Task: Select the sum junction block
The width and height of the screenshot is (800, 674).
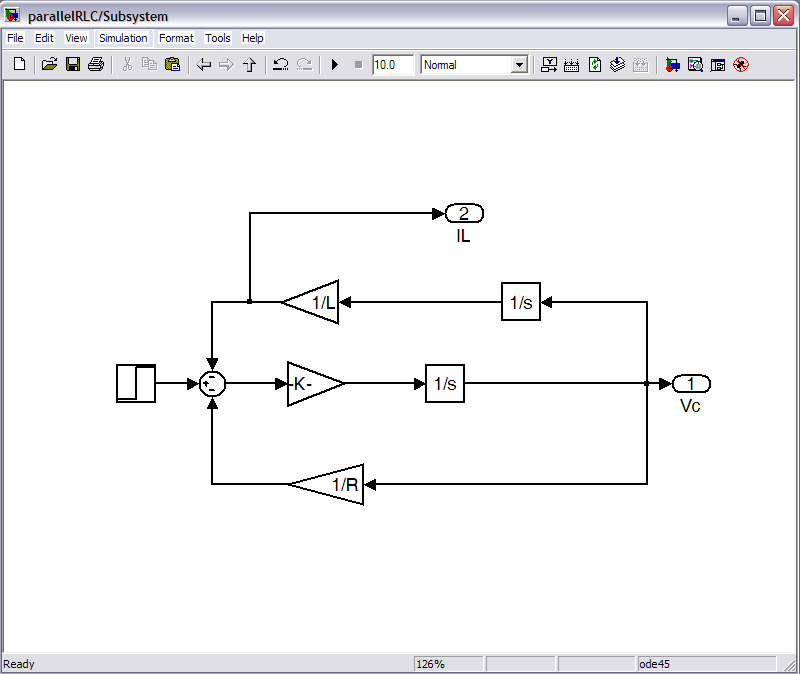Action: pyautogui.click(x=212, y=384)
